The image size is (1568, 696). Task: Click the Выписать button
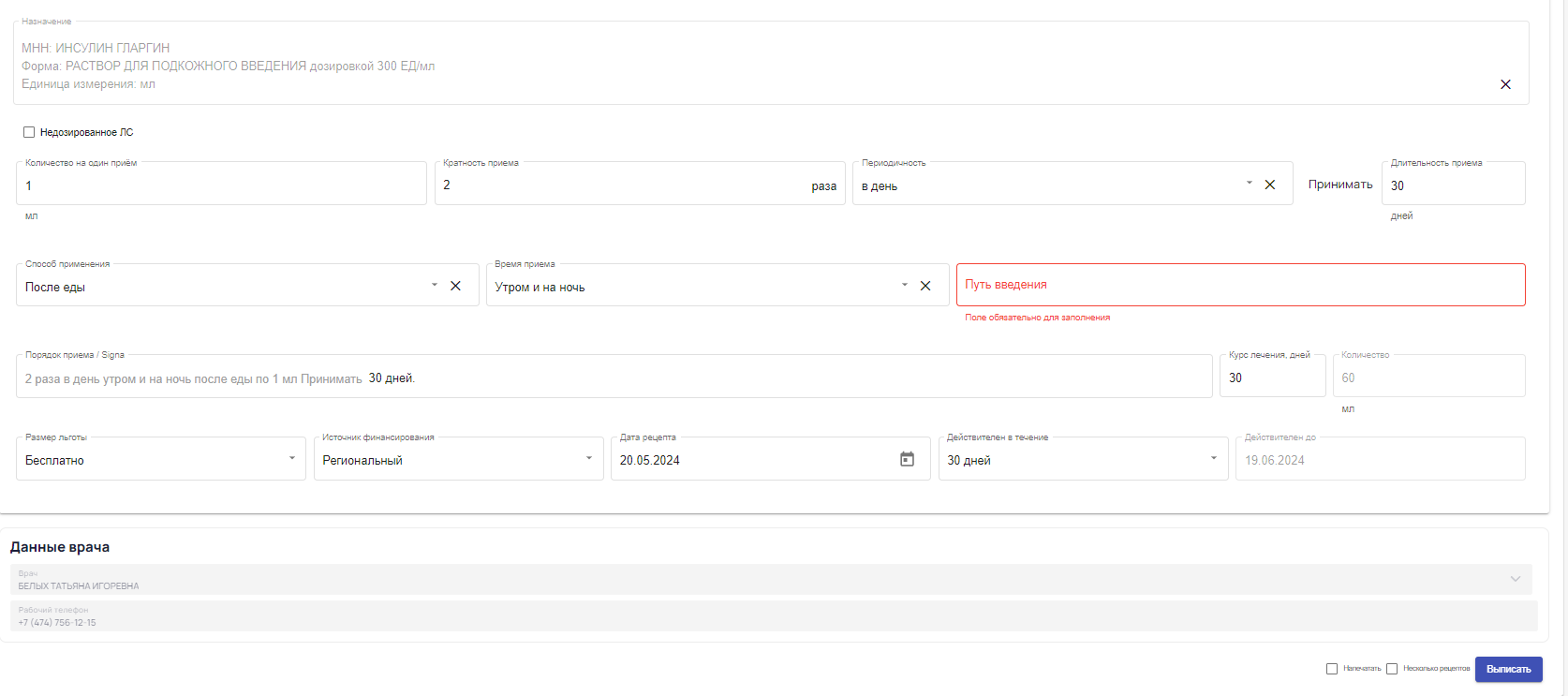1508,669
